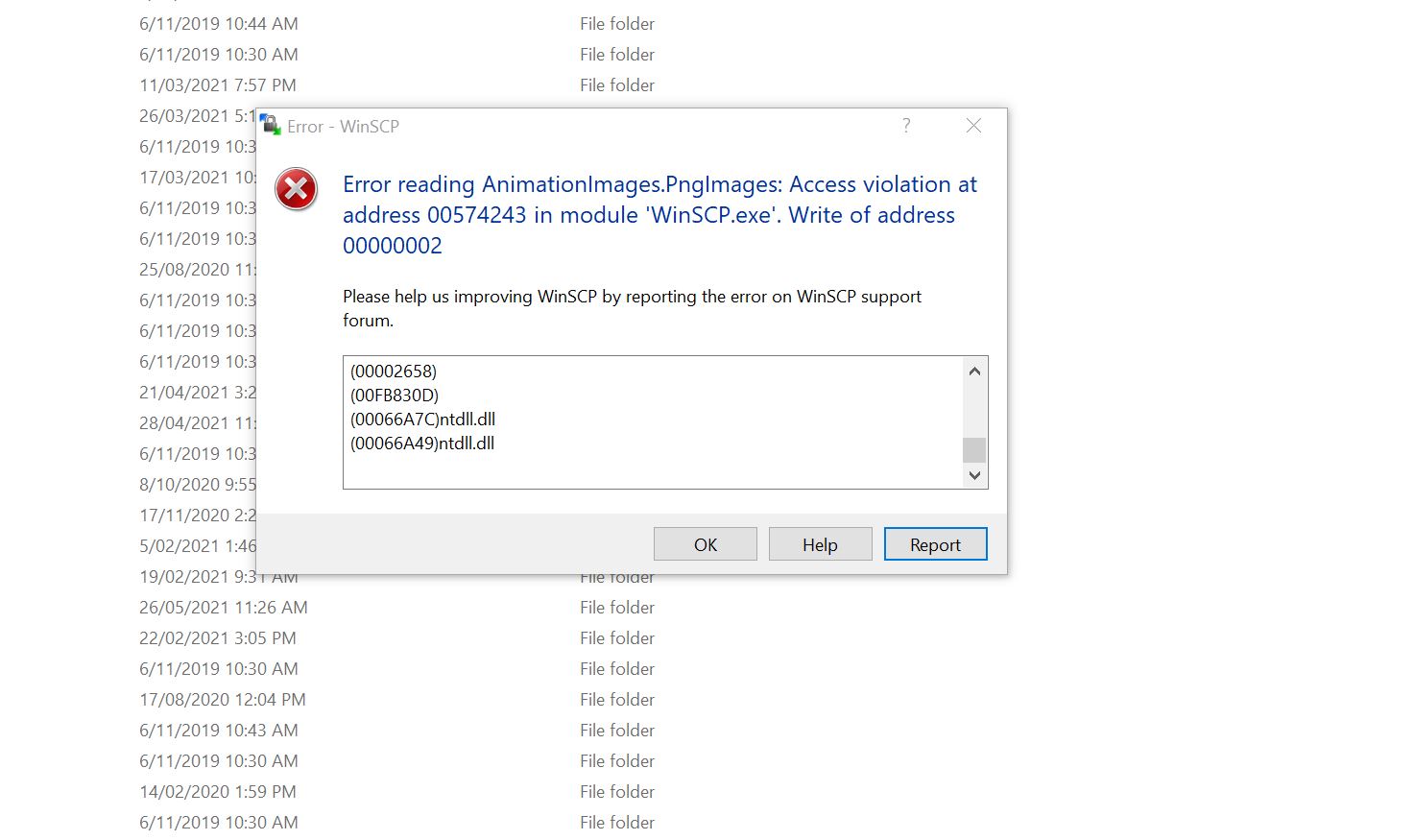Screen dimensions: 1414x840
Task: Select folder dated 22/02/2021 3:05 PM
Action: point(218,638)
